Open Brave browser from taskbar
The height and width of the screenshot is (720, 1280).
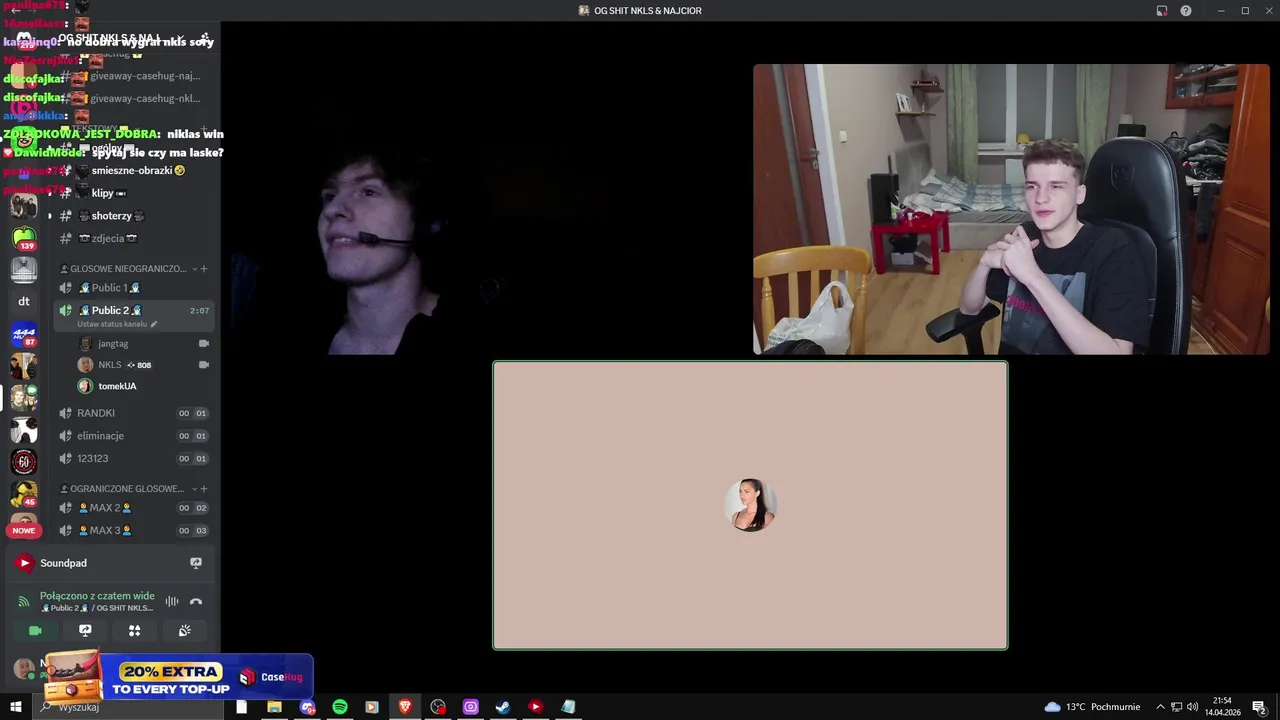click(405, 707)
